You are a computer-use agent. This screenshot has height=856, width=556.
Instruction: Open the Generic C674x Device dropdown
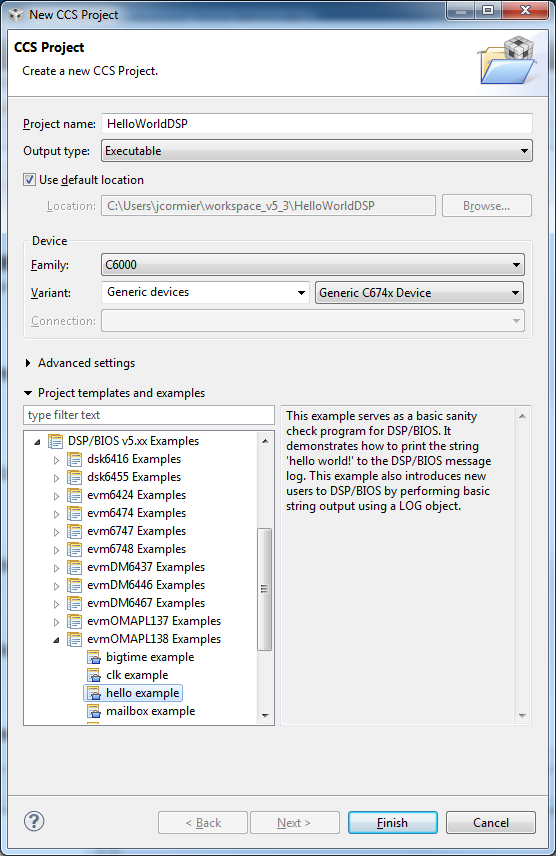[x=419, y=293]
